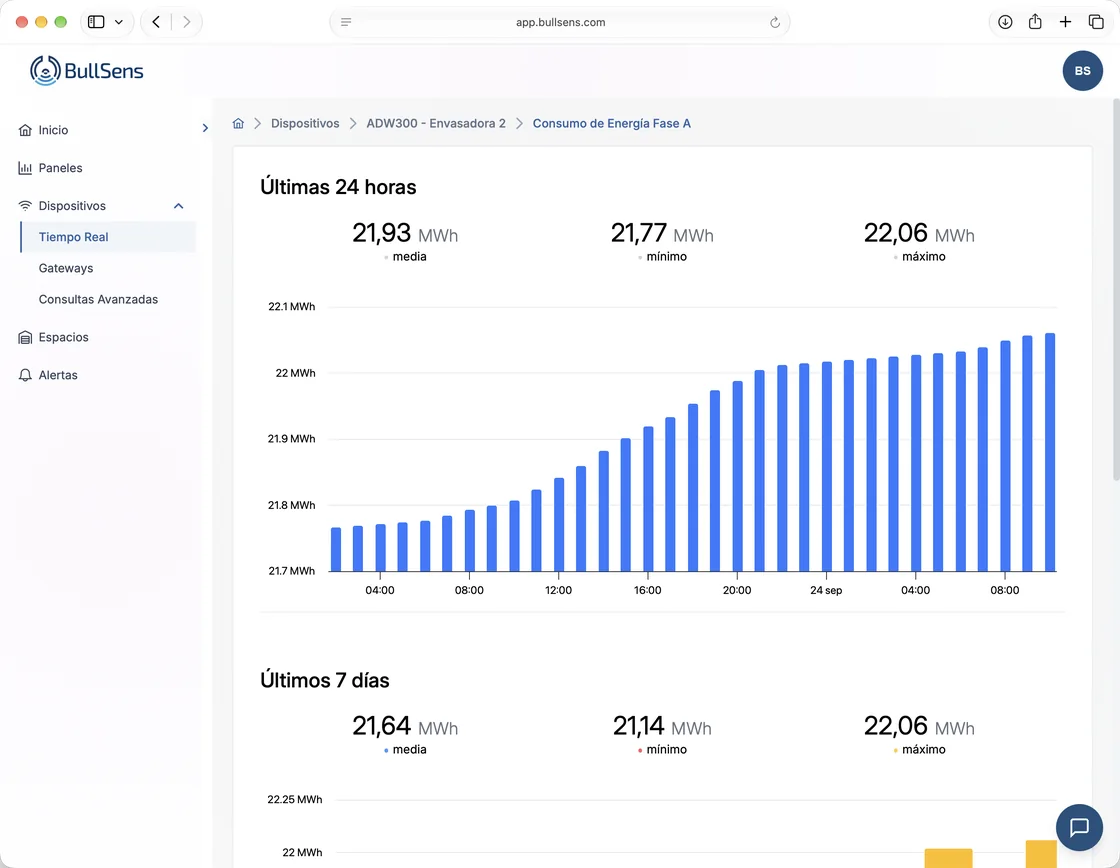1120x868 pixels.
Task: Open the sidebar options dropdown arrow
Action: click(x=119, y=22)
